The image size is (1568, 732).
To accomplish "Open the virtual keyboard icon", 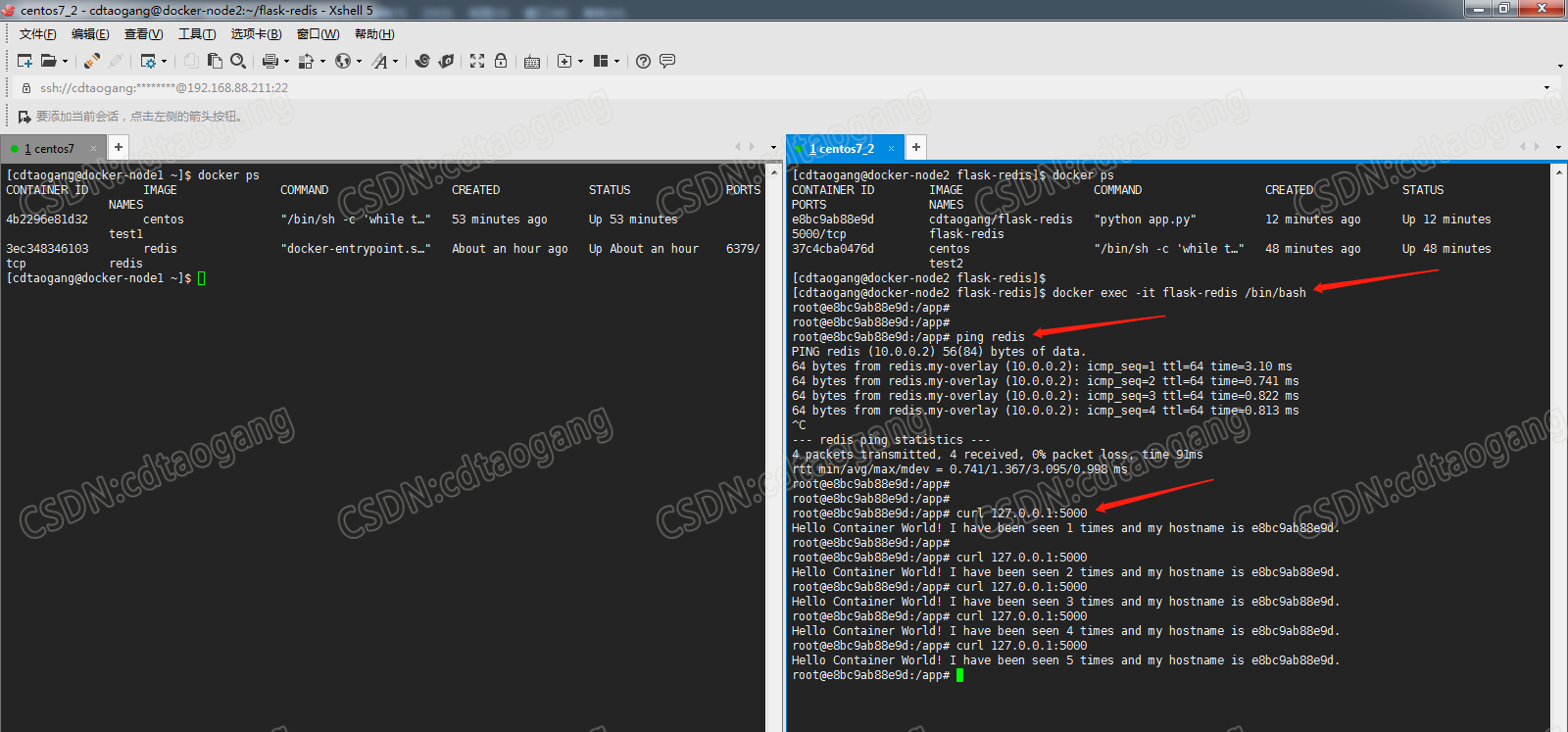I will (532, 61).
